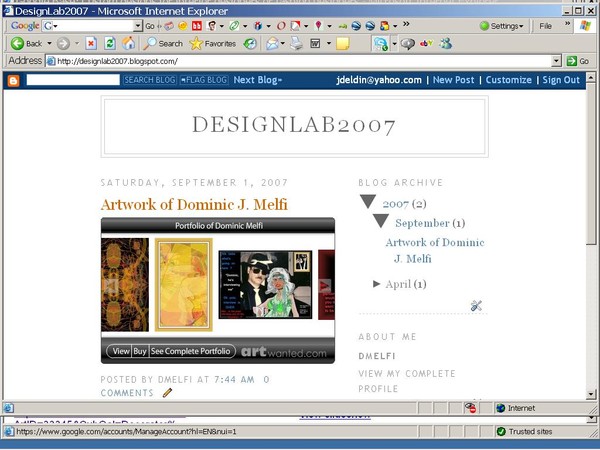Print the page with printer icon
Screen dimensions: 600x450
pyautogui.click(x=296, y=44)
